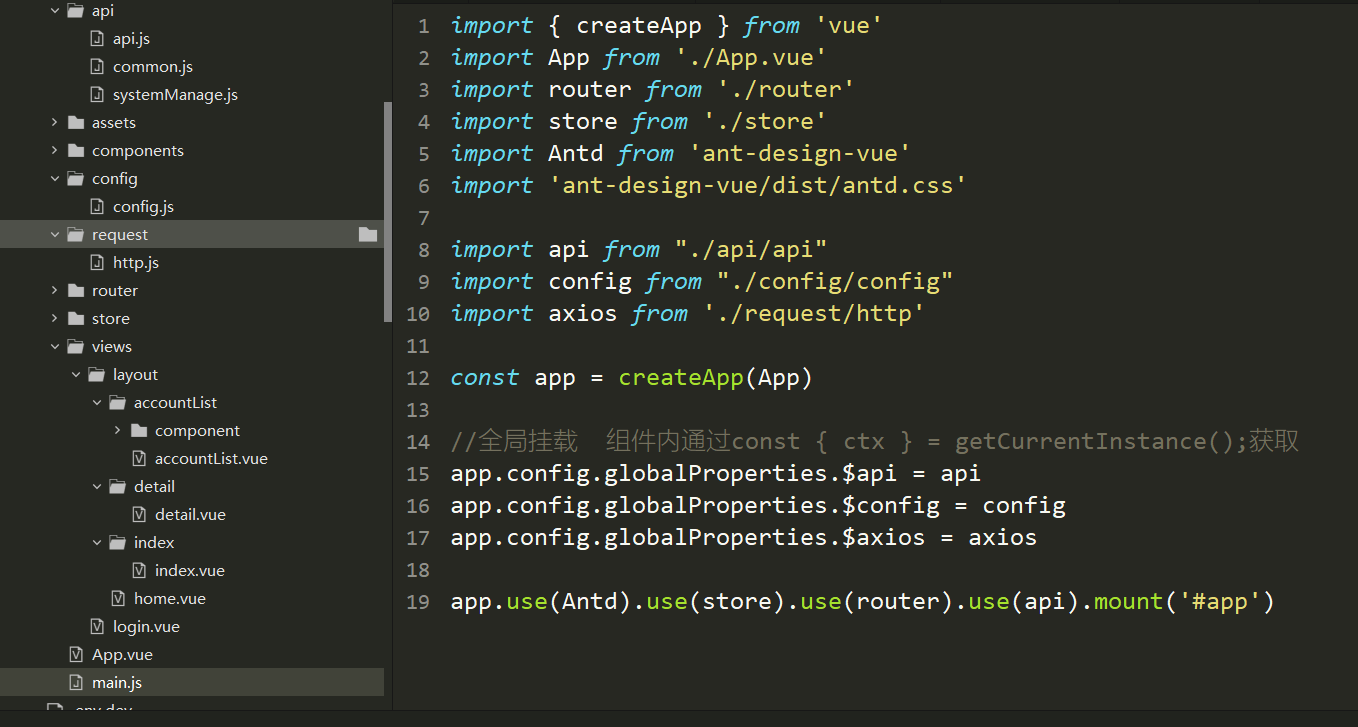Click the sidebar vertical scrollbar

coord(388,212)
